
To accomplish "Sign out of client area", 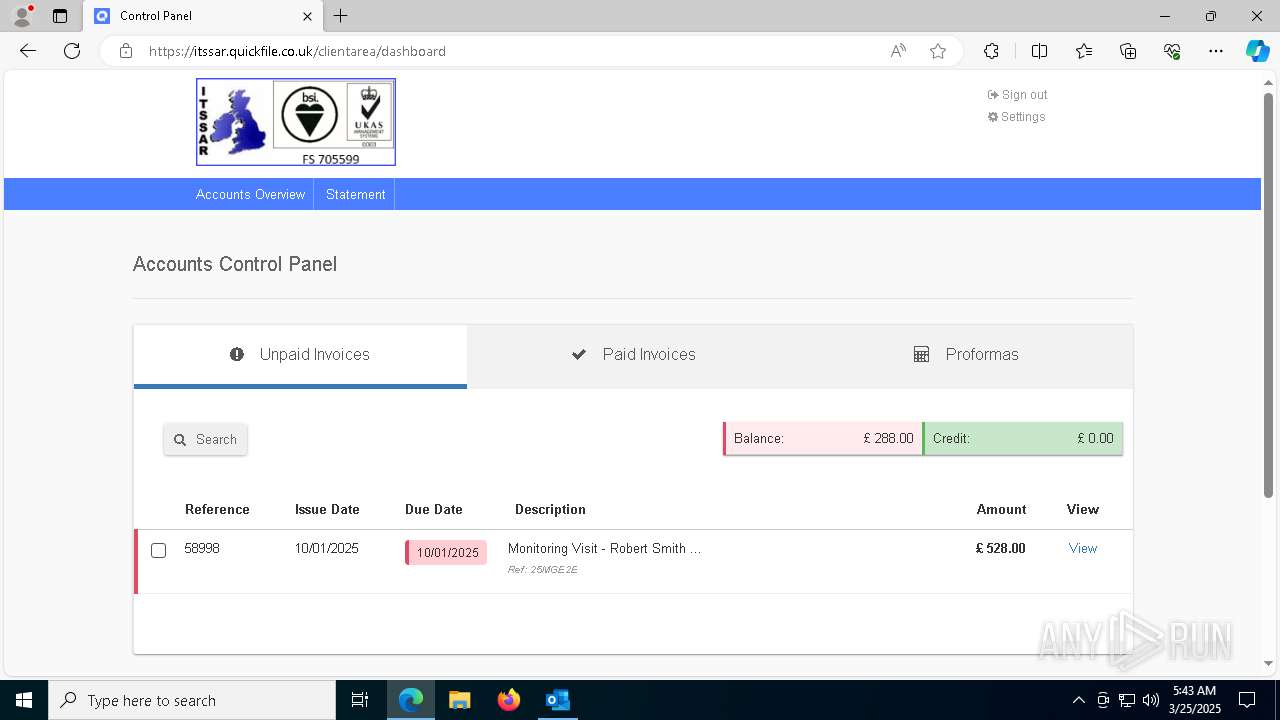I will click(1018, 95).
